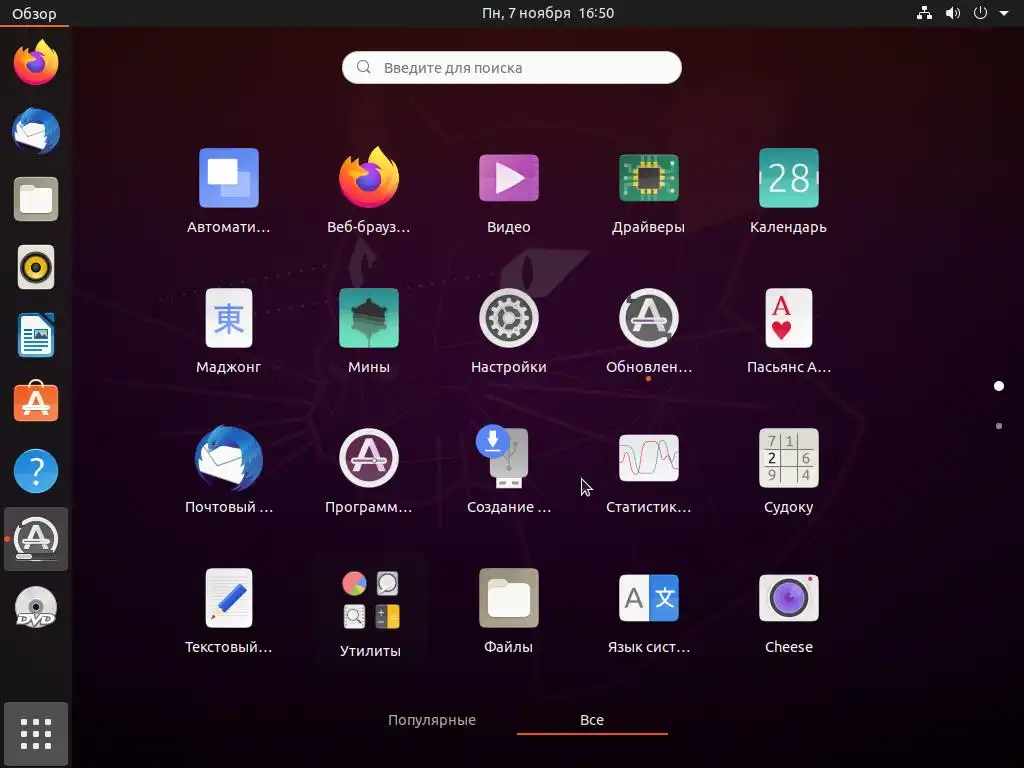This screenshot has width=1024, height=768.
Task: Open Файлы file manager in grid
Action: click(x=509, y=598)
